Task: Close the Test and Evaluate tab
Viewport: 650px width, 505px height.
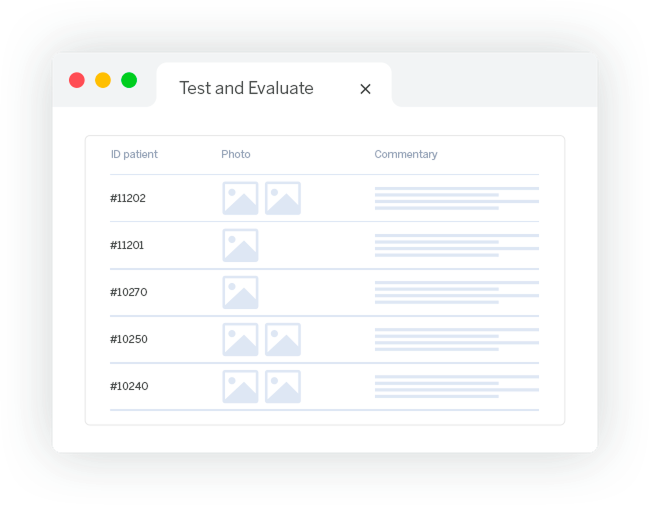Action: click(x=365, y=89)
